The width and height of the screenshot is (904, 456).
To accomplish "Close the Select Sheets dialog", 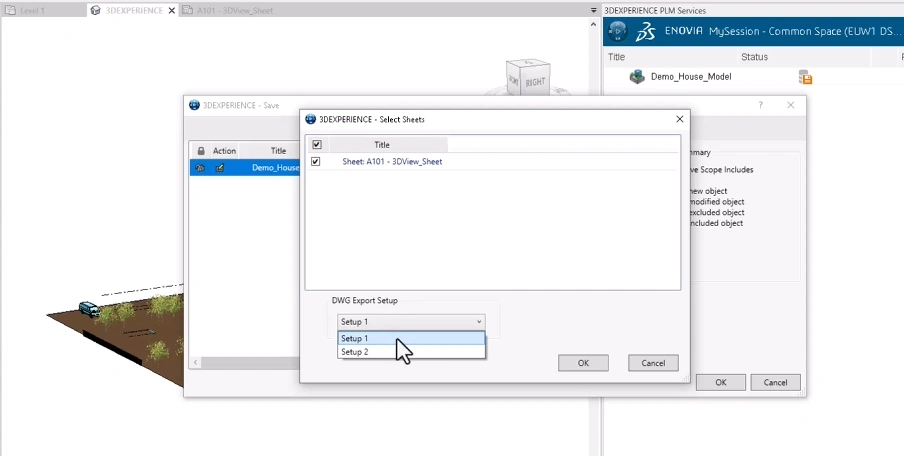I will point(680,119).
